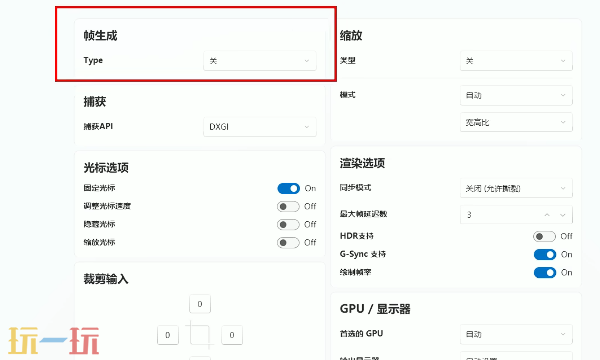Image resolution: width=600 pixels, height=360 pixels.
Task: Click the 渲染选项 section heading
Action: click(x=362, y=163)
